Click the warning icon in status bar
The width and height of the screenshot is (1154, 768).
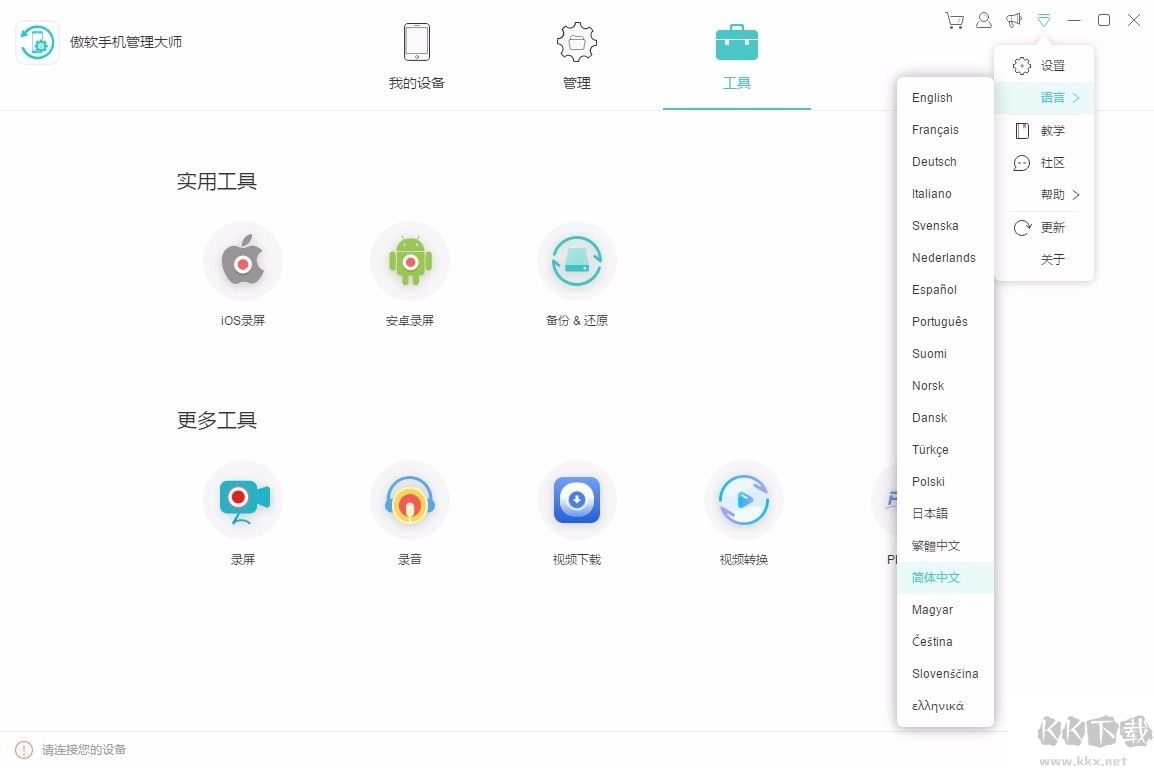[x=24, y=750]
